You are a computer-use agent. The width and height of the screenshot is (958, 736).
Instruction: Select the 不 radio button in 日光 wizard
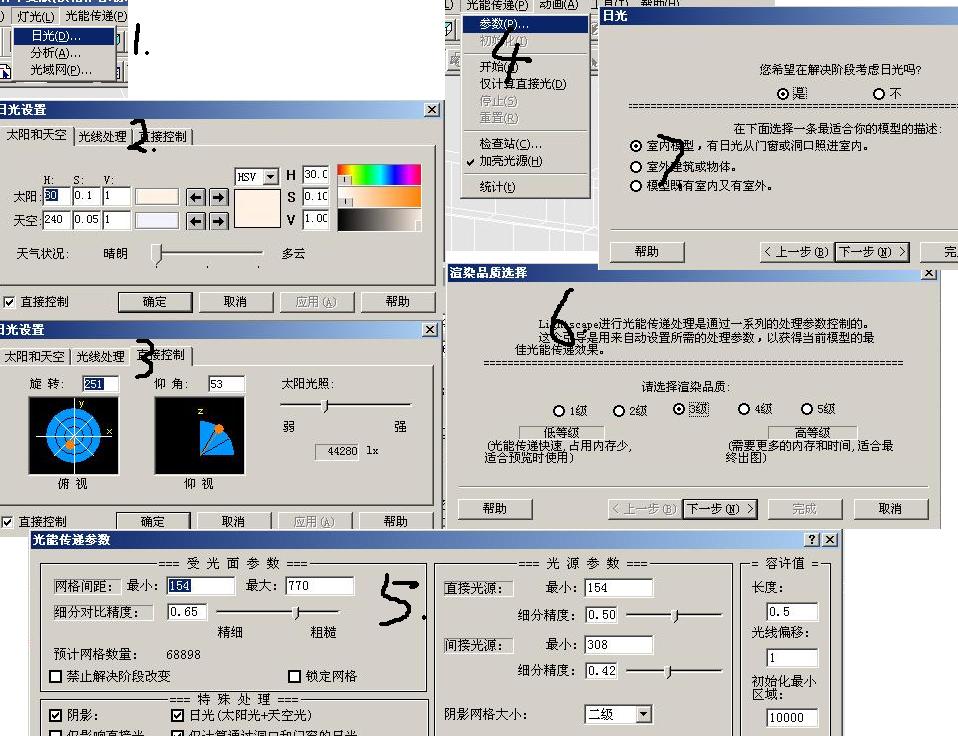(879, 93)
